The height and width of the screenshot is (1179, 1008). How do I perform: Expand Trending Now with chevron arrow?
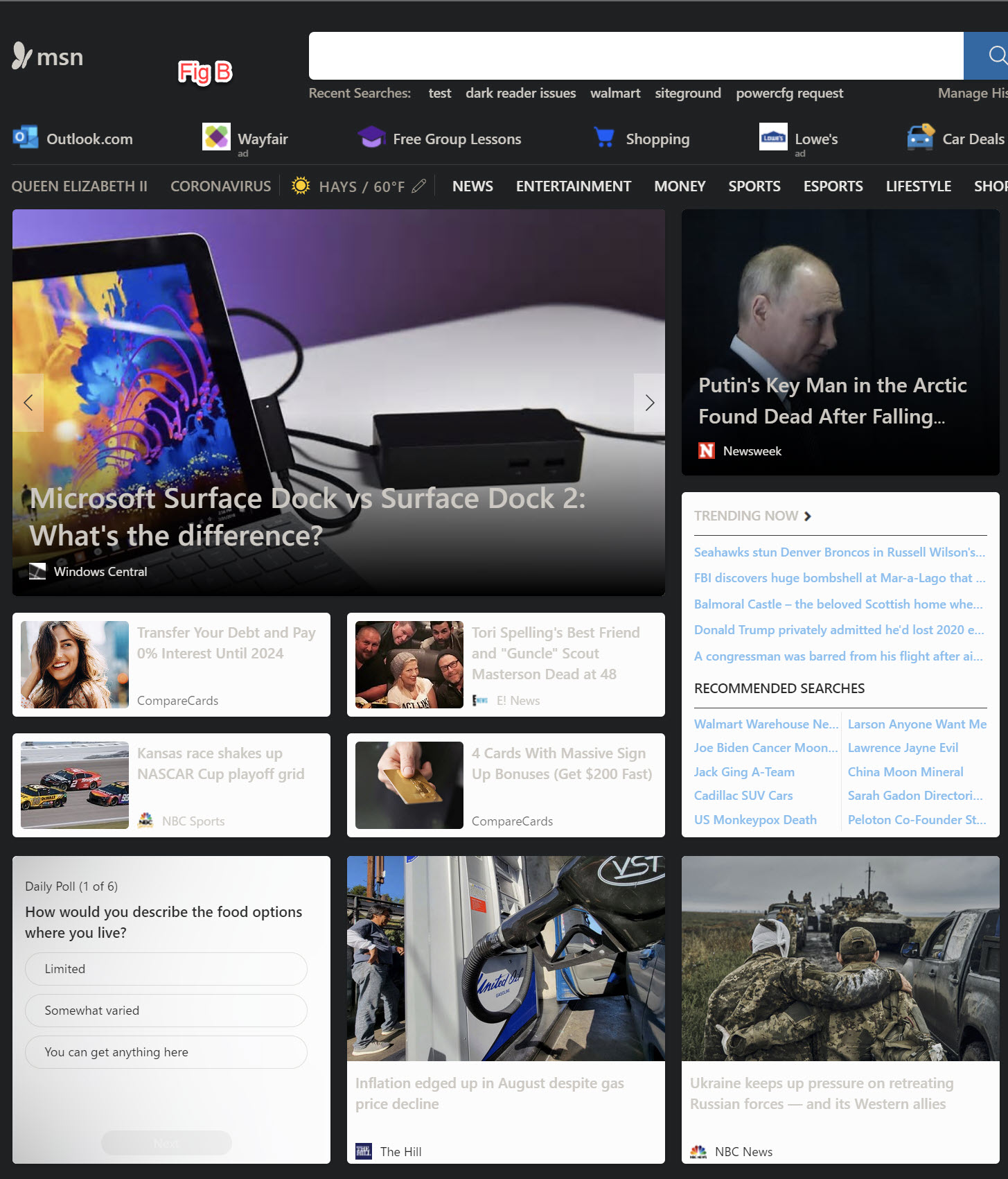point(808,516)
